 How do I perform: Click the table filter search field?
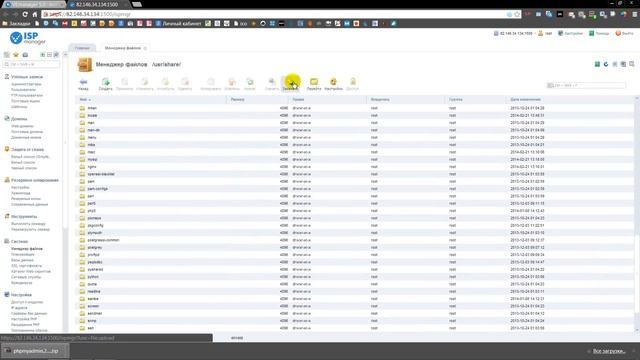pos(586,85)
